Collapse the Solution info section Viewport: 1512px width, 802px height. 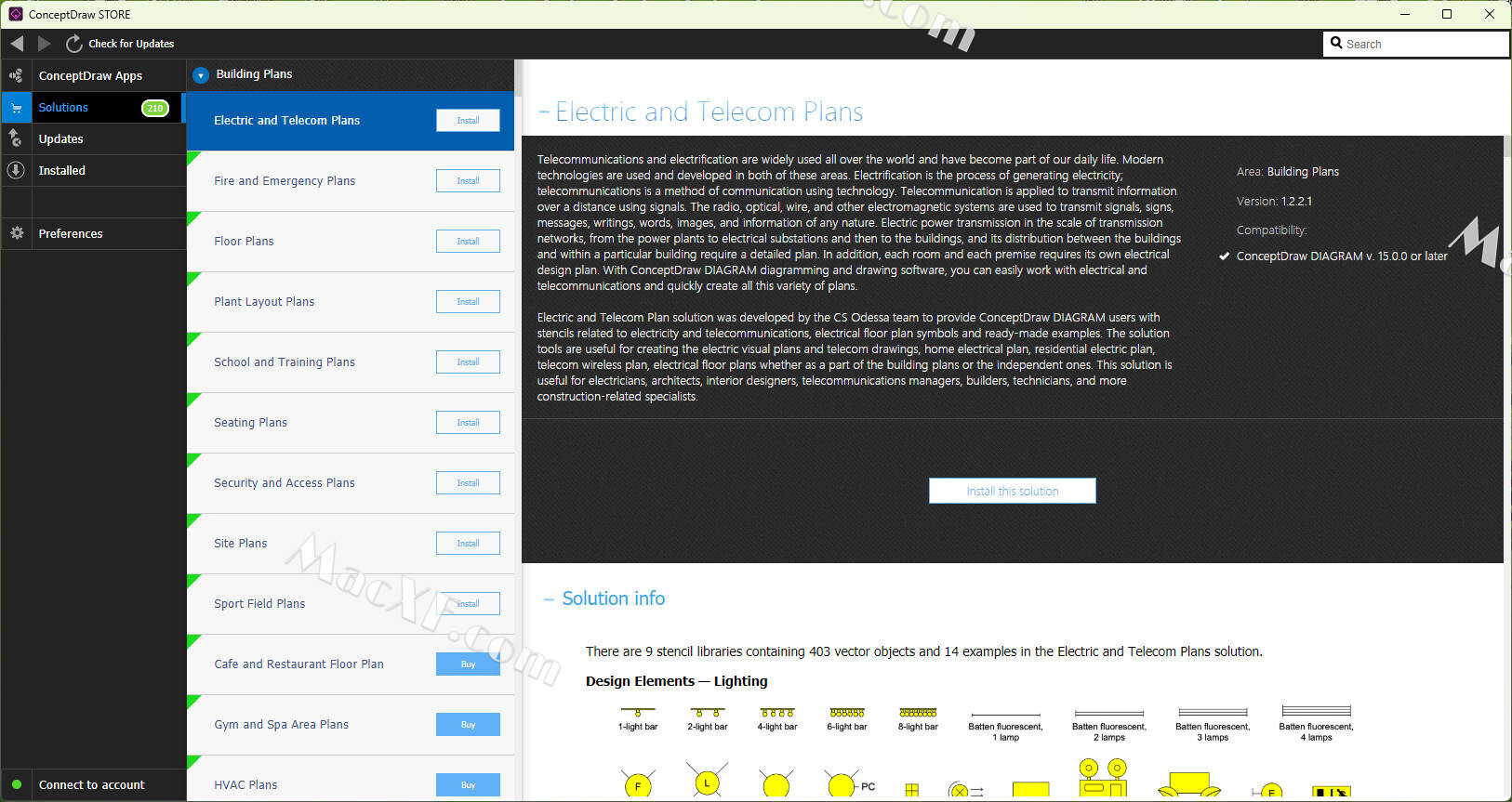(549, 599)
